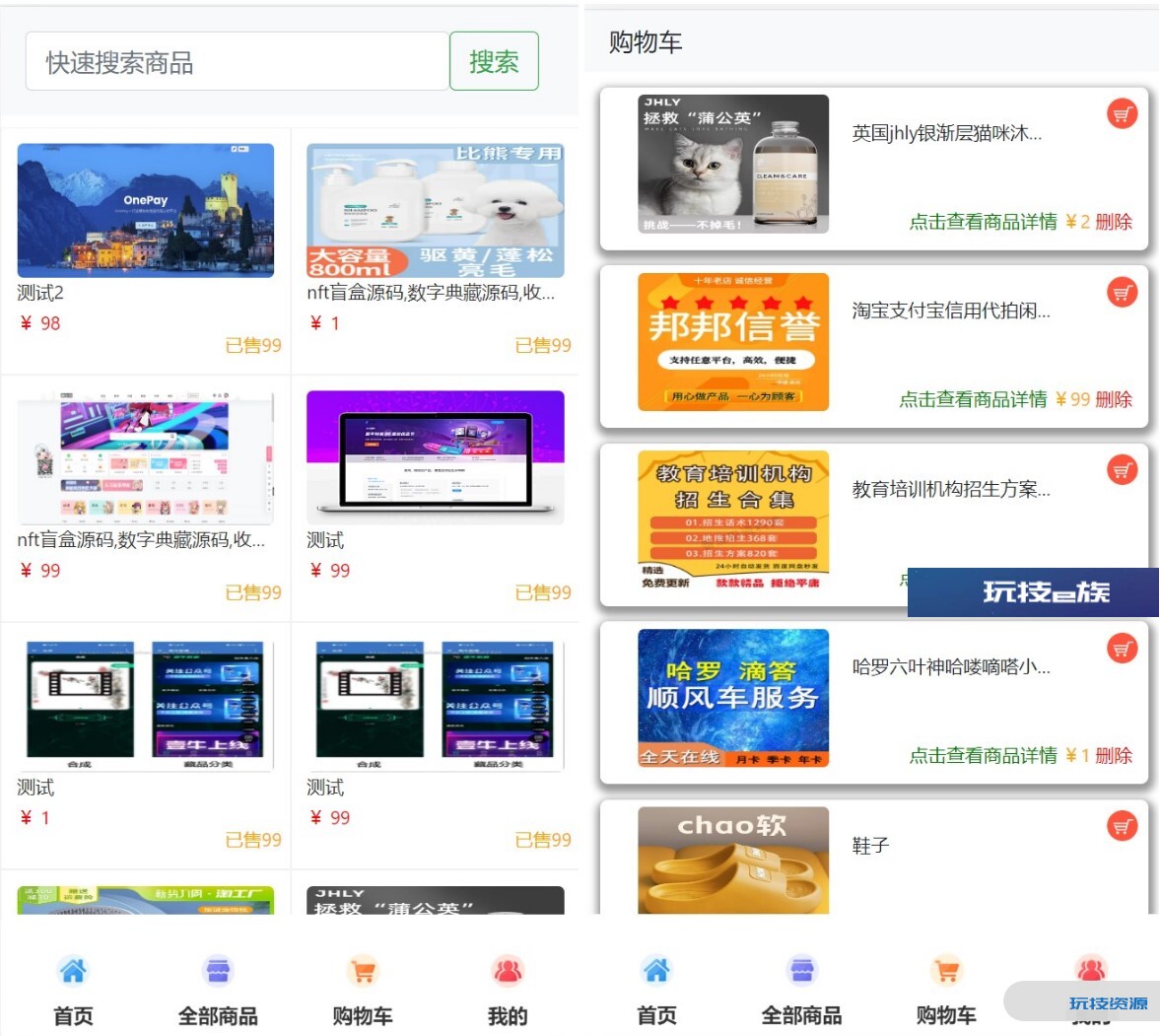Screen dimensions: 1160x1036
Task: Click the 测试 title under the laptop image
Action: pos(325,540)
